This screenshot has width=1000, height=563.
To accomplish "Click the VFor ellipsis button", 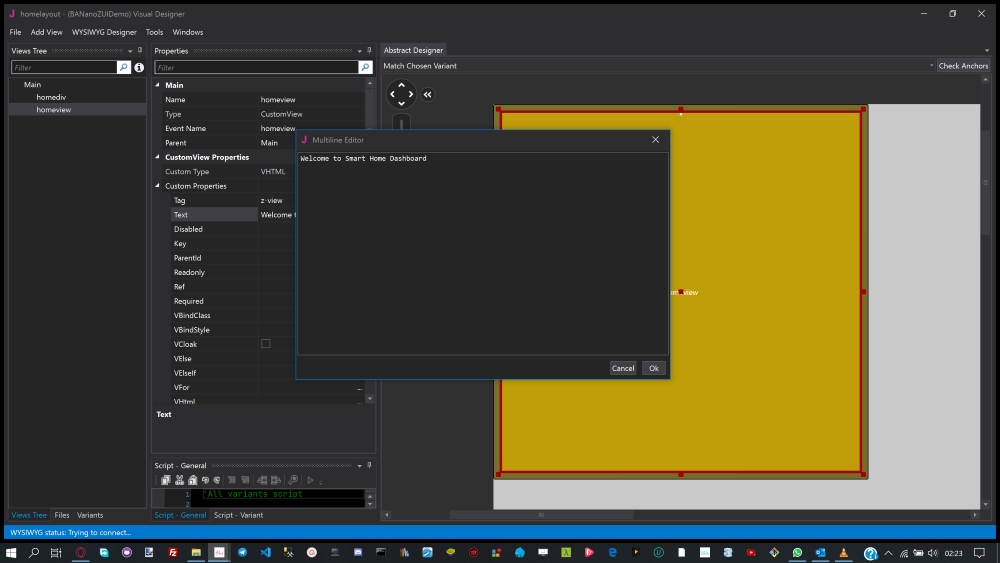I will (360, 388).
